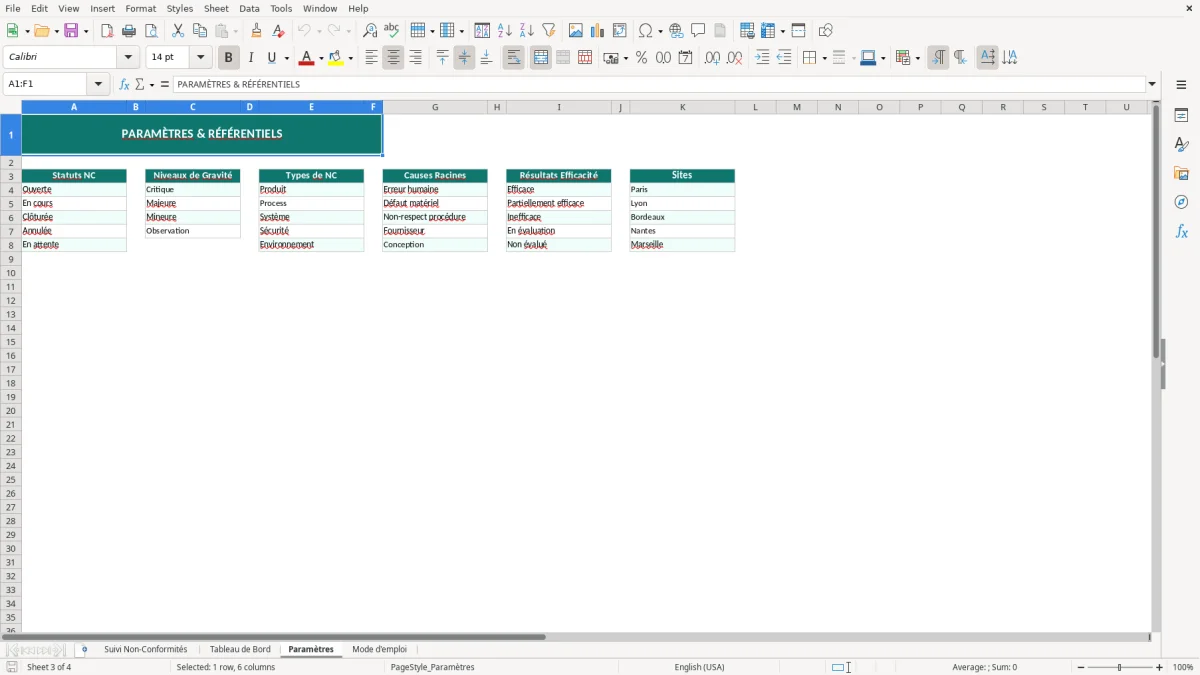This screenshot has height=675, width=1200.
Task: Toggle Underline formatting
Action: coord(271,58)
